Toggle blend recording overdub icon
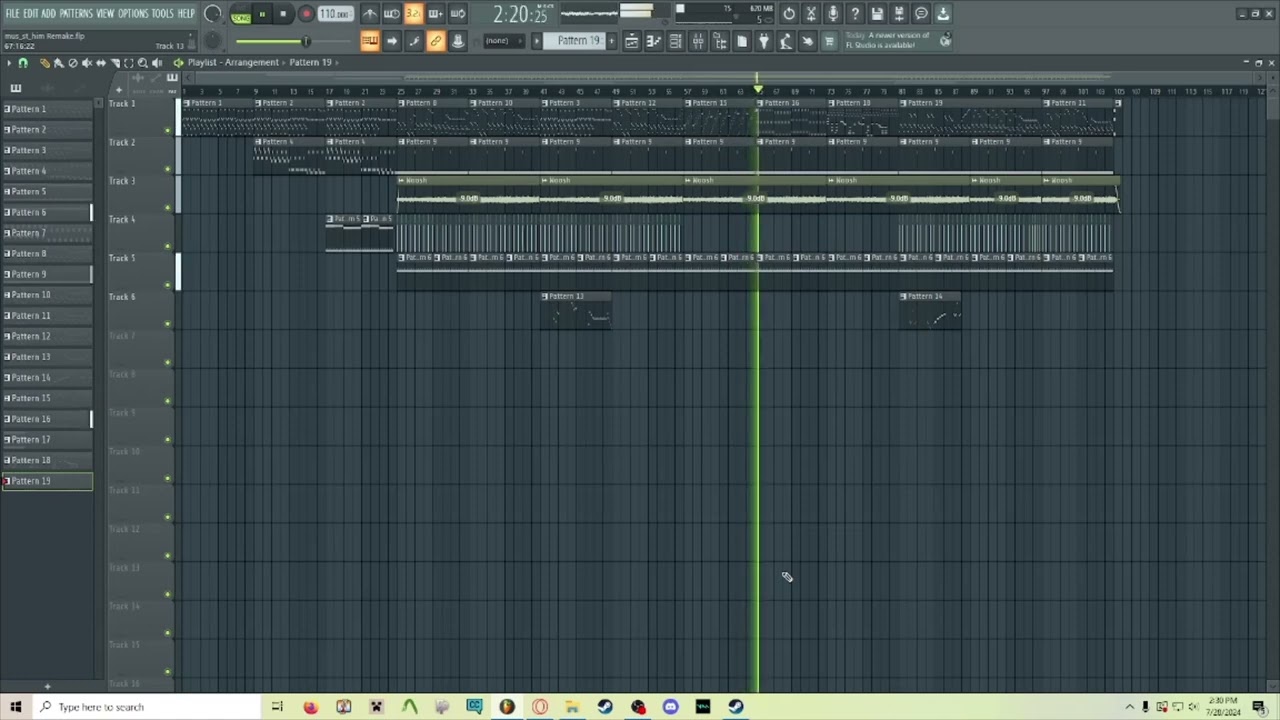The width and height of the screenshot is (1280, 720). pyautogui.click(x=435, y=14)
